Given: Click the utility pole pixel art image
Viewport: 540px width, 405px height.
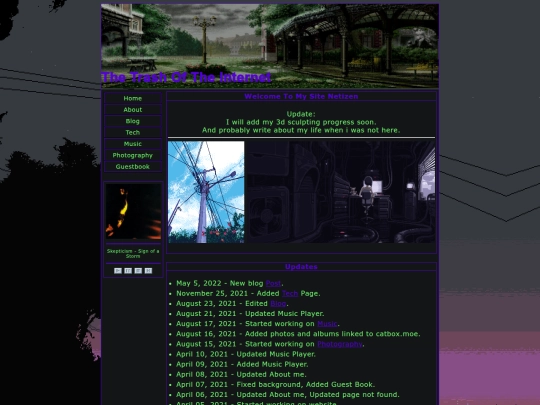Looking at the screenshot, I should tap(206, 192).
